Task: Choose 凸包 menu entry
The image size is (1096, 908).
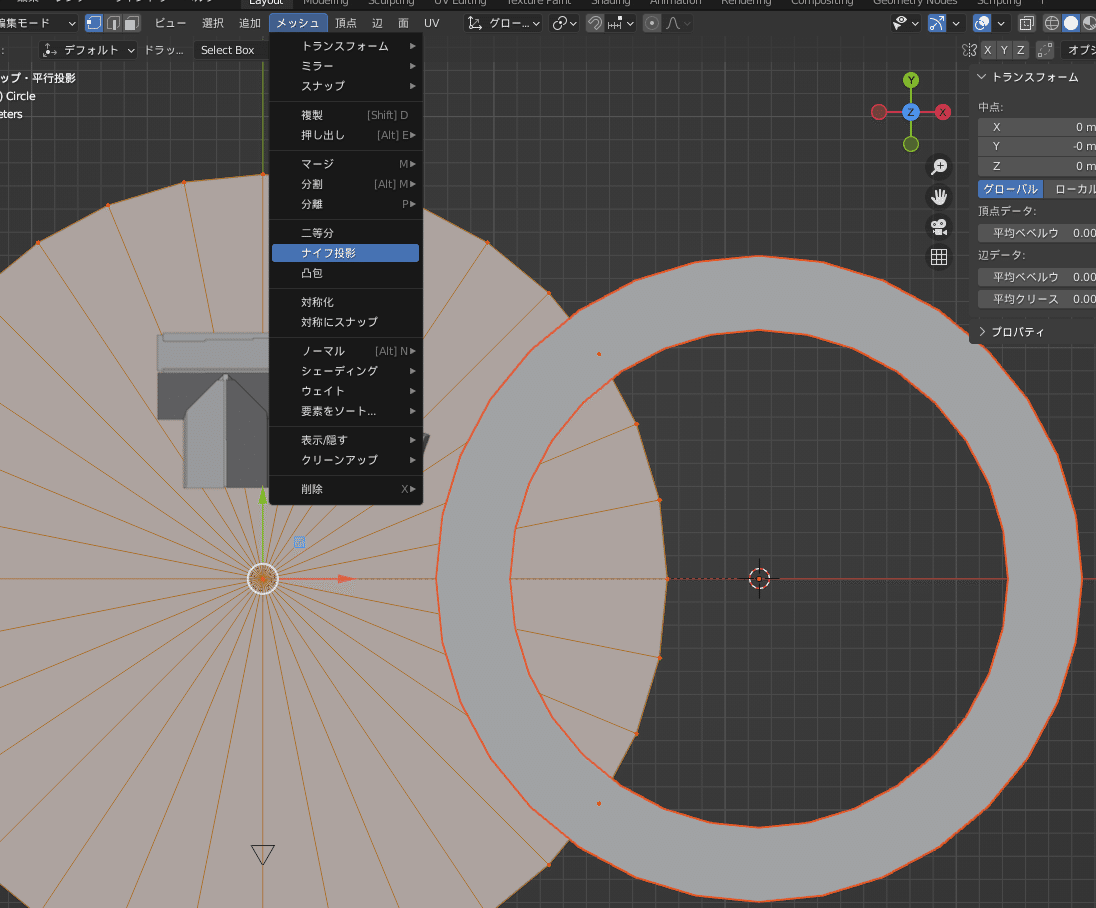Action: [x=346, y=273]
